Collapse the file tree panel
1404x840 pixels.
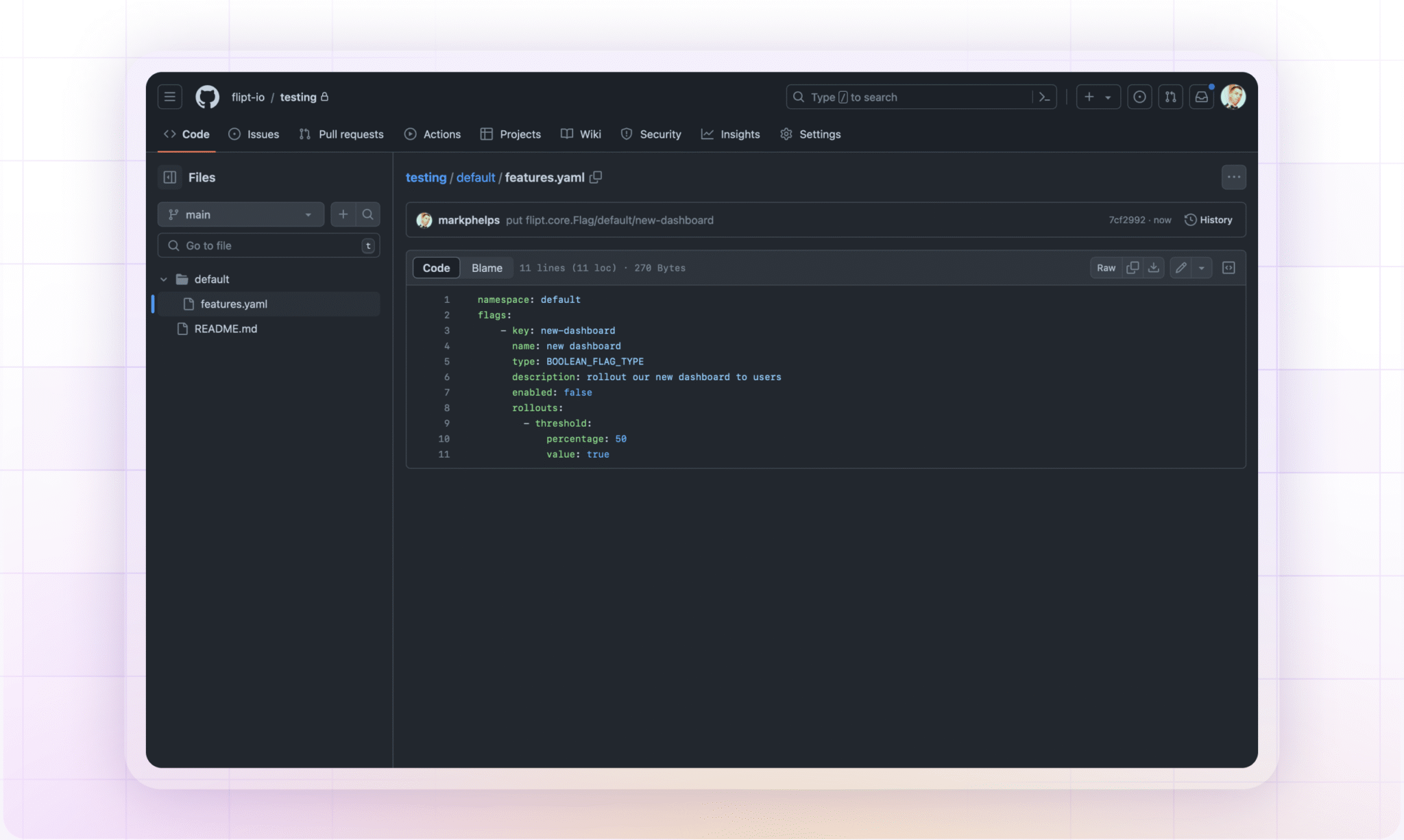pos(170,177)
